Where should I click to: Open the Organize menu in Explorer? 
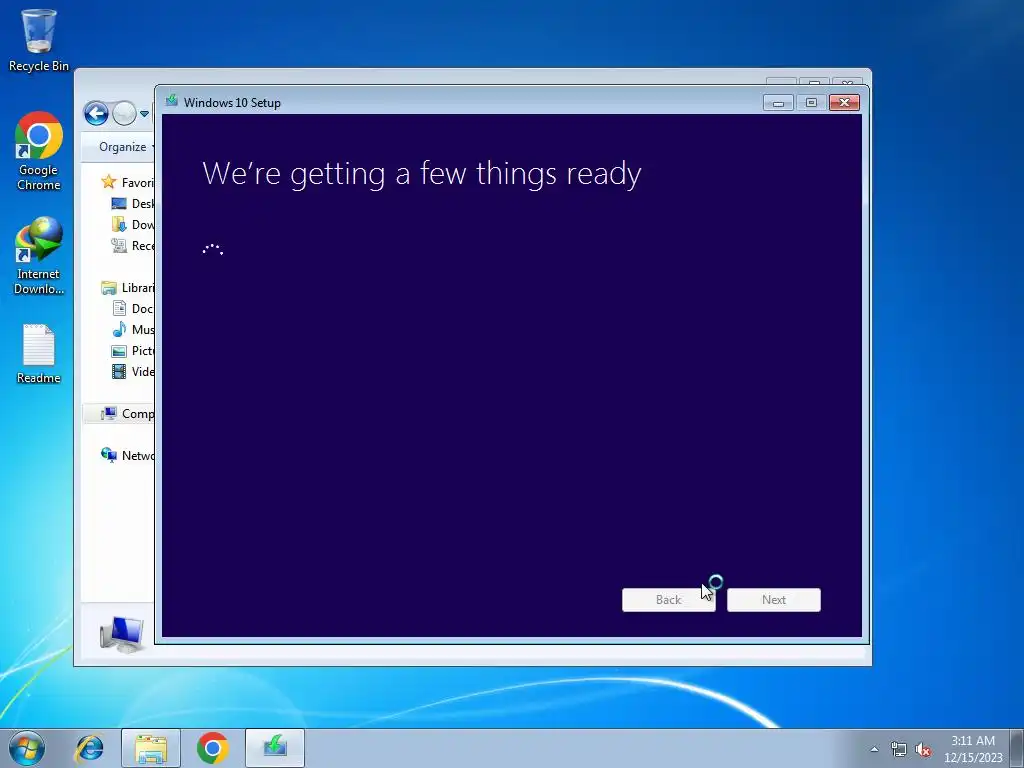[125, 147]
